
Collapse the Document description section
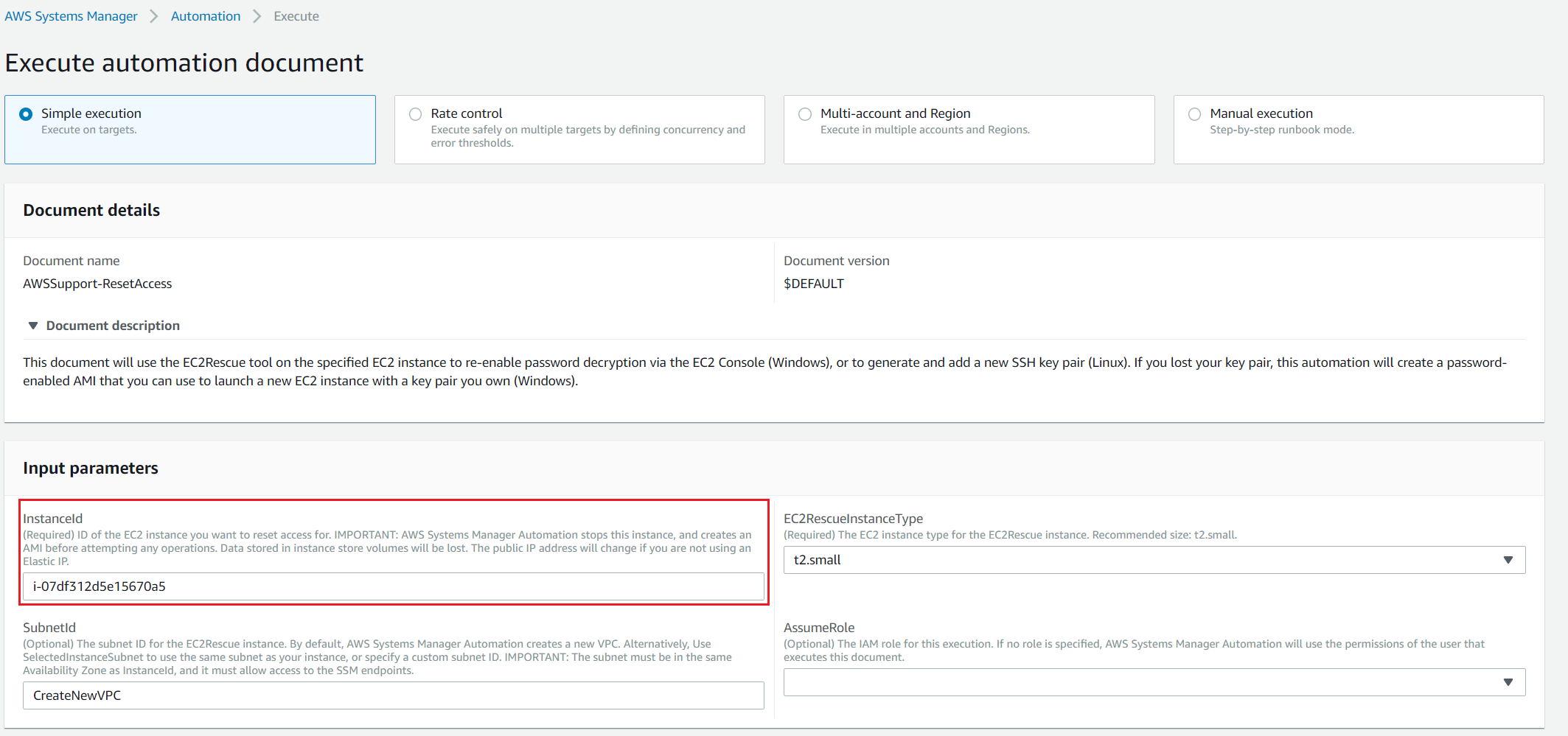coord(33,326)
